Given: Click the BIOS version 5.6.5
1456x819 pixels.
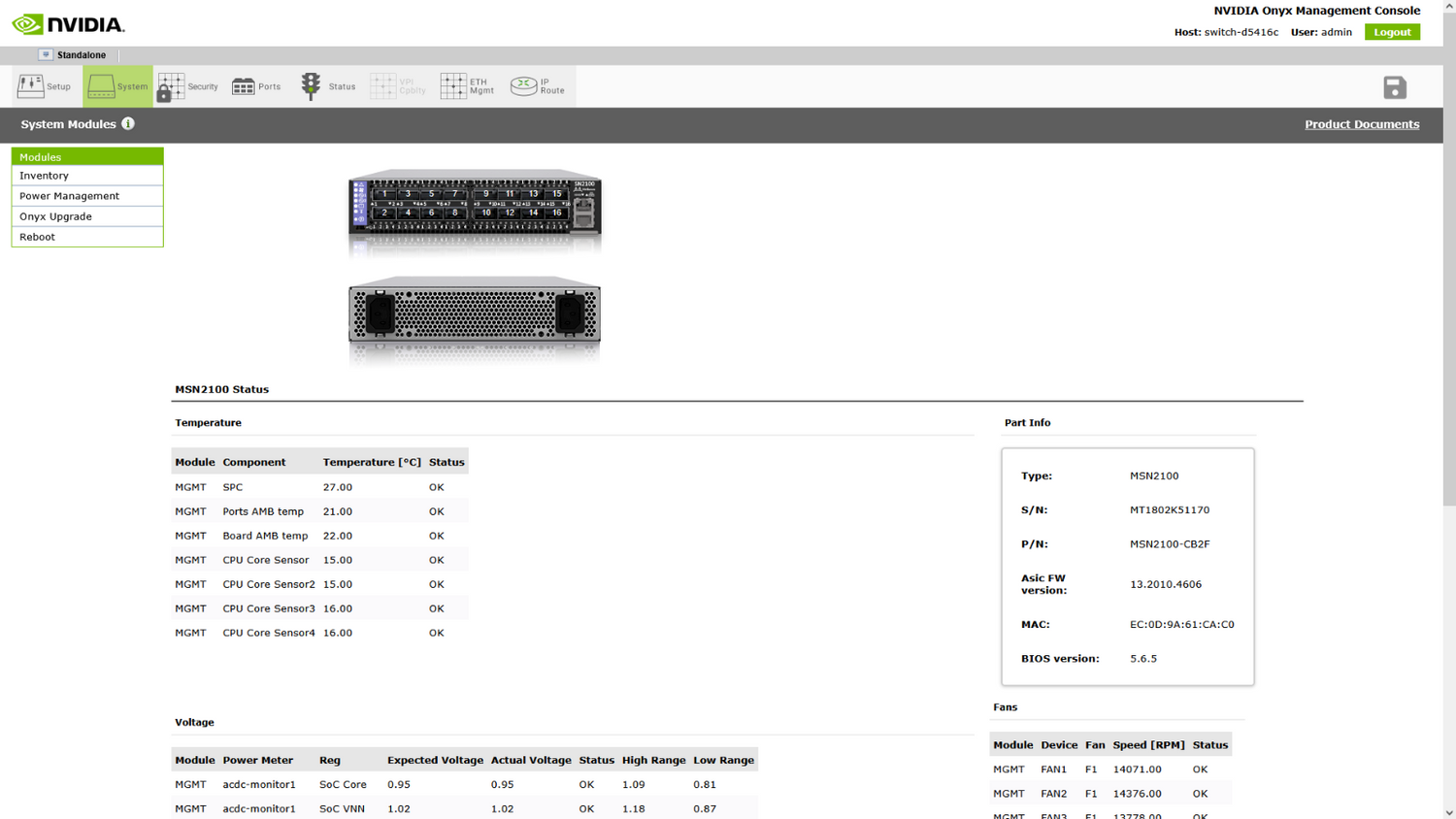Looking at the screenshot, I should pyautogui.click(x=1143, y=659).
